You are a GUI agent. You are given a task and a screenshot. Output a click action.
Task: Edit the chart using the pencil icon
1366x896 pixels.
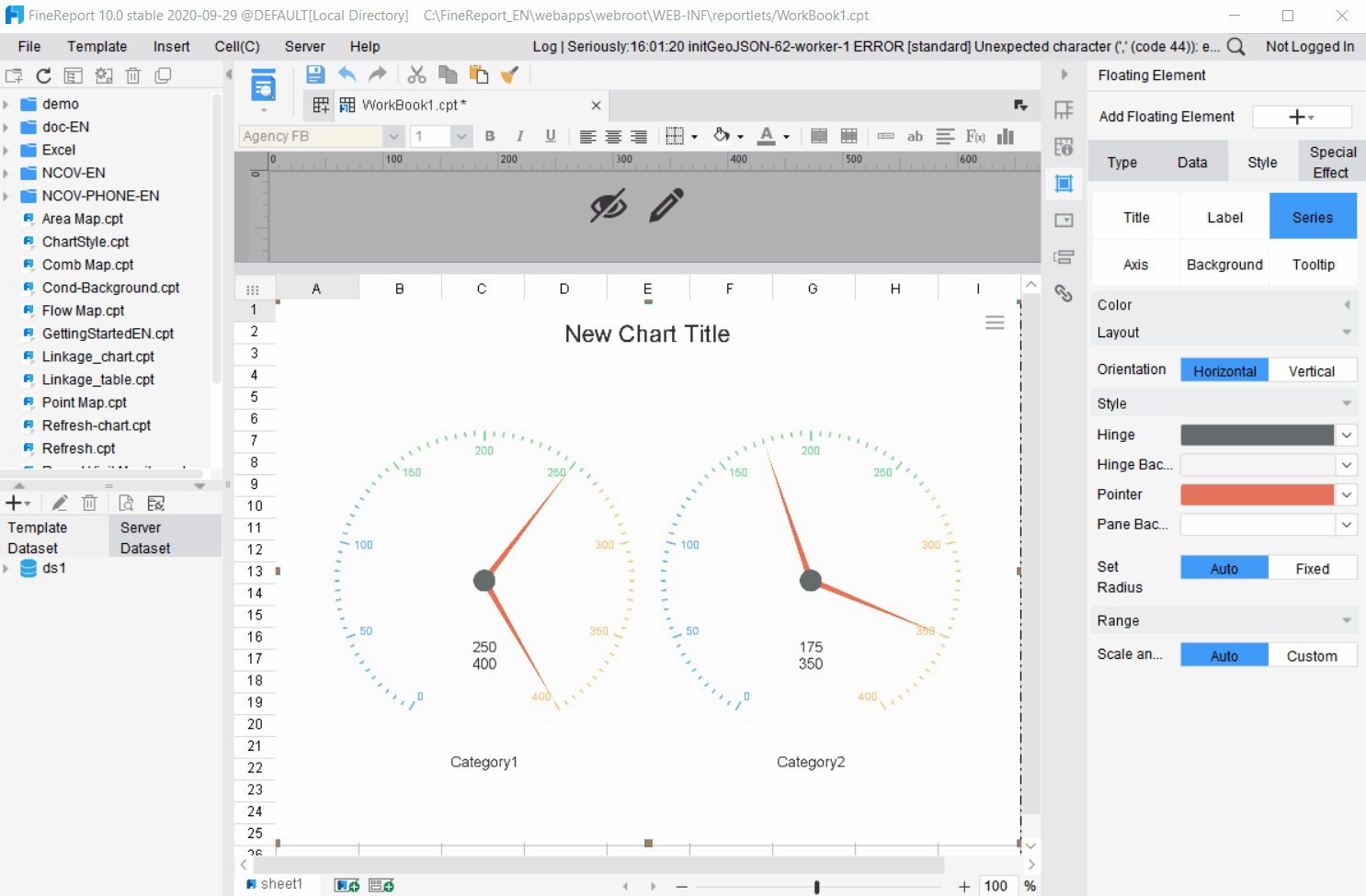coord(667,203)
